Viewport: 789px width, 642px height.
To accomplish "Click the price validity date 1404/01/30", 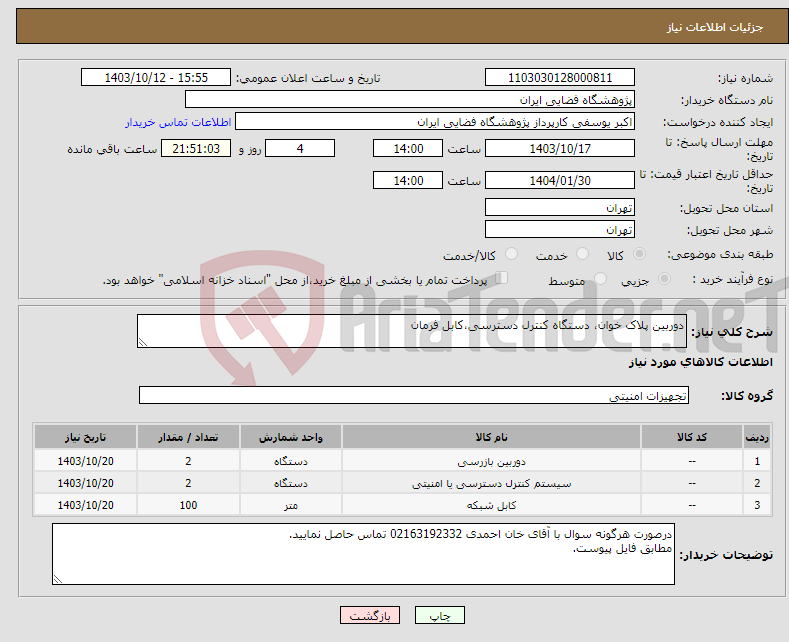I will (x=560, y=180).
